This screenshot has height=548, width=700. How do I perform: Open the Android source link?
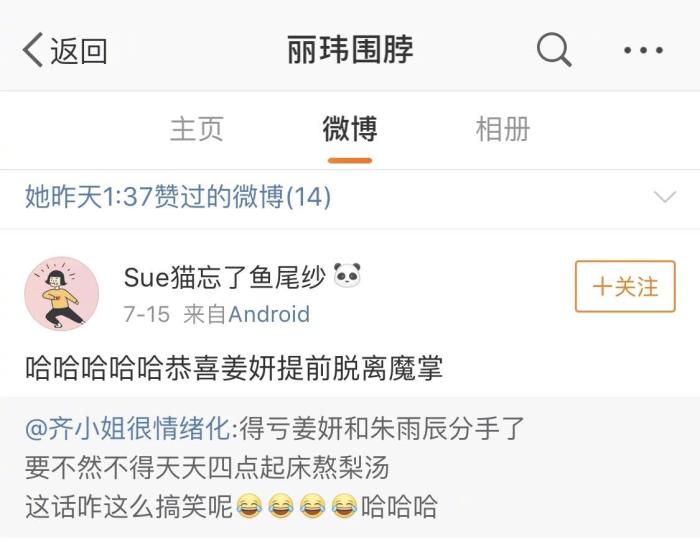click(269, 314)
